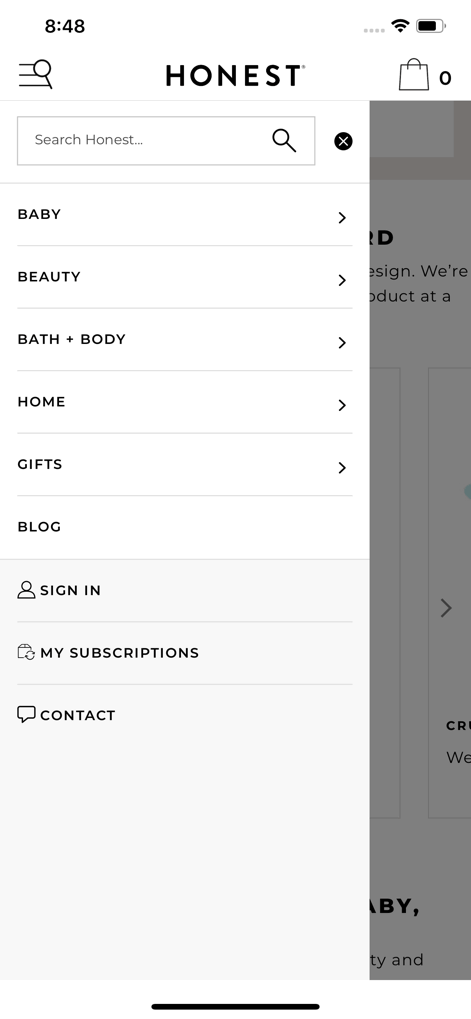Focus the Search Honest input field
The height and width of the screenshot is (1019, 471).
click(x=166, y=140)
